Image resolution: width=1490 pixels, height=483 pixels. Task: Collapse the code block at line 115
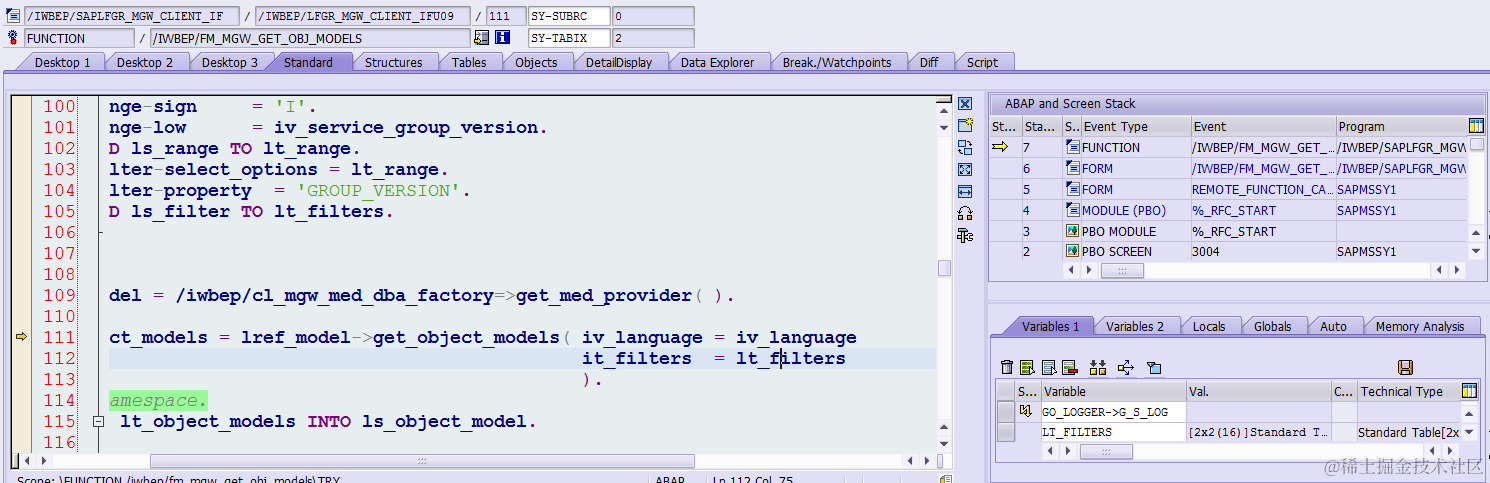click(x=98, y=422)
